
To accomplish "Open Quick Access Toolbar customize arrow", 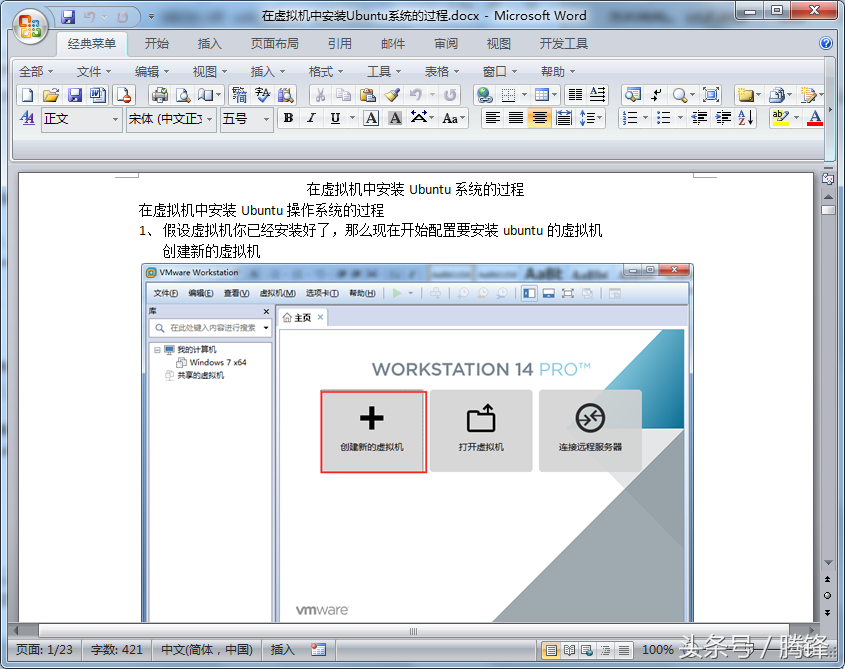I will (x=151, y=17).
